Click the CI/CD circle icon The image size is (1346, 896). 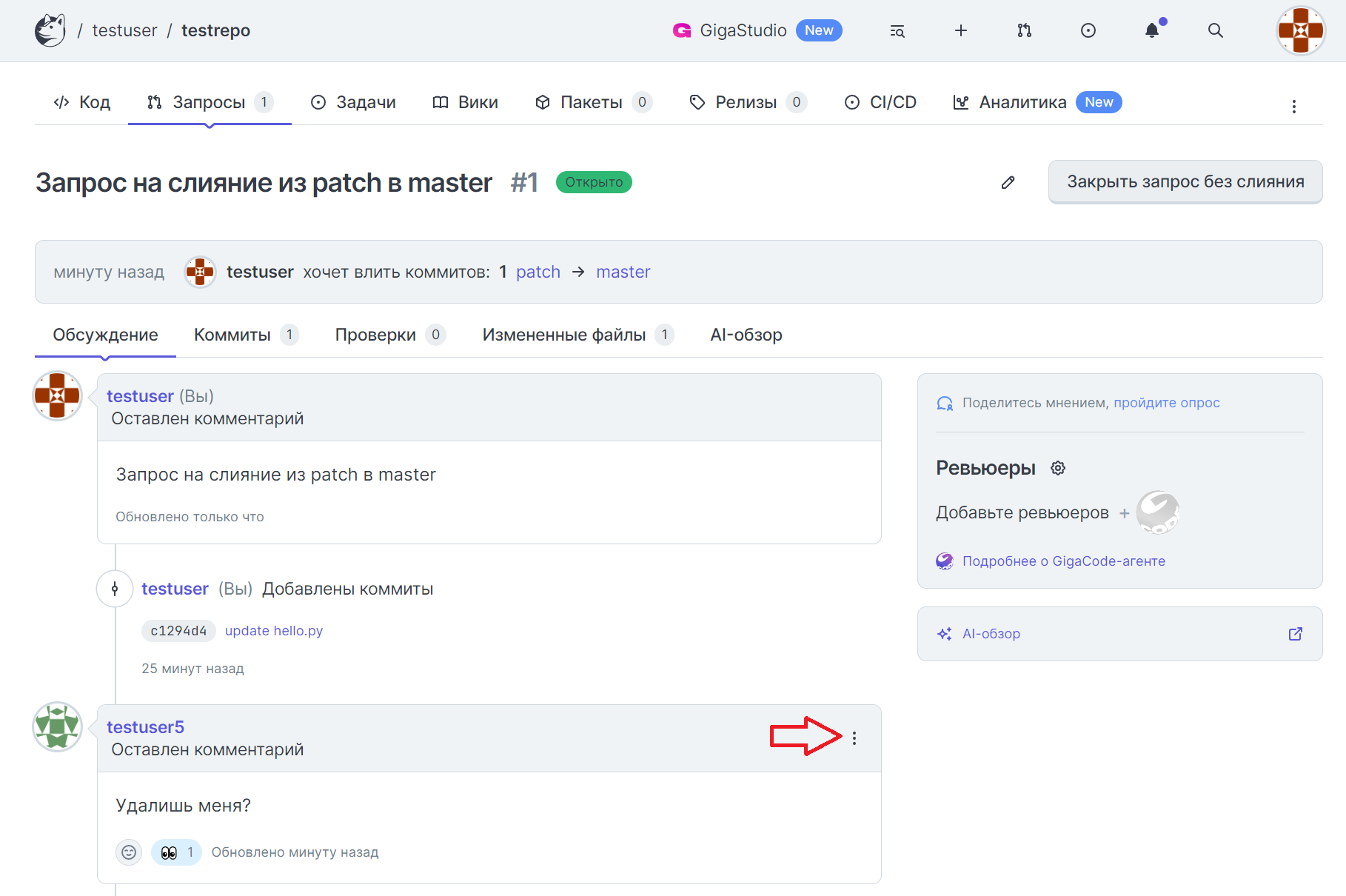tap(852, 102)
